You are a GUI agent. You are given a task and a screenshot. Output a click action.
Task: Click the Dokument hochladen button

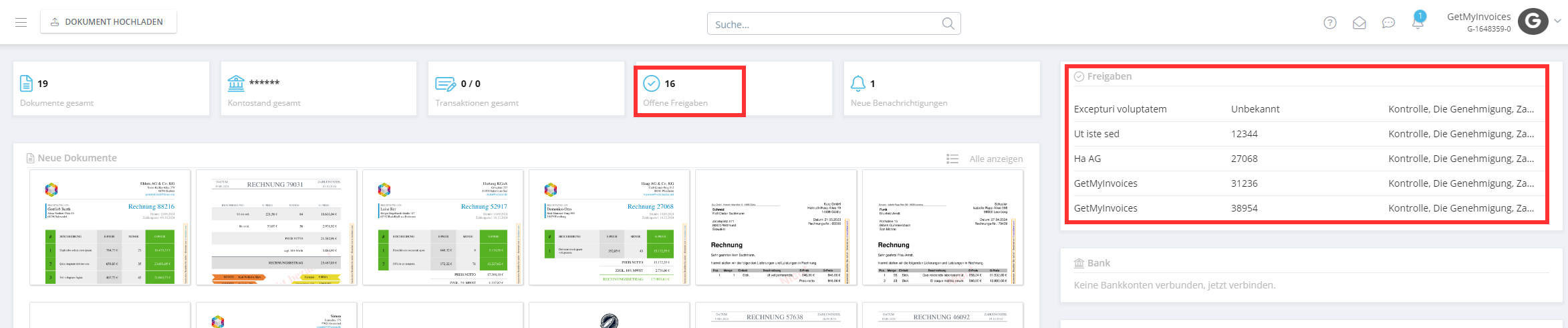point(108,22)
